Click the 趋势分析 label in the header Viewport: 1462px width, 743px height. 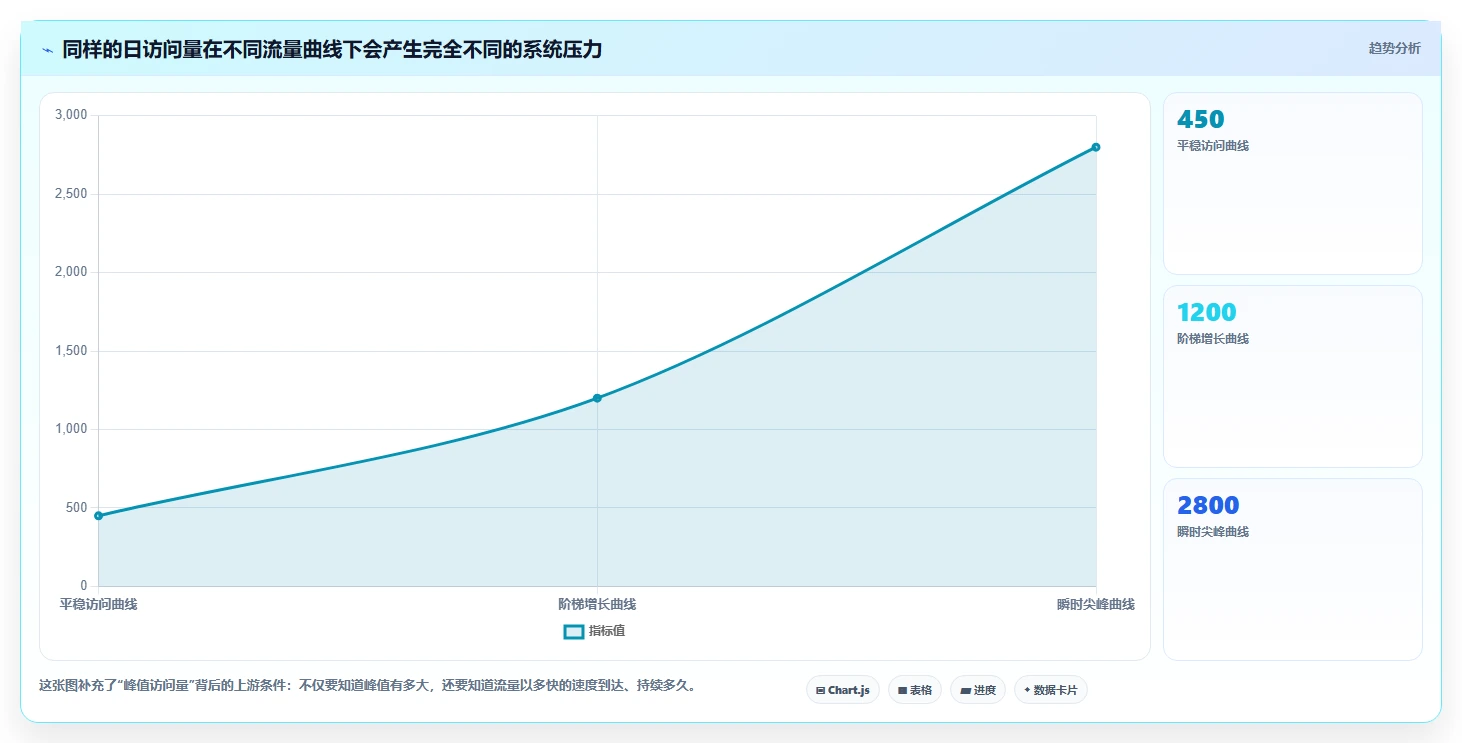pos(1394,48)
